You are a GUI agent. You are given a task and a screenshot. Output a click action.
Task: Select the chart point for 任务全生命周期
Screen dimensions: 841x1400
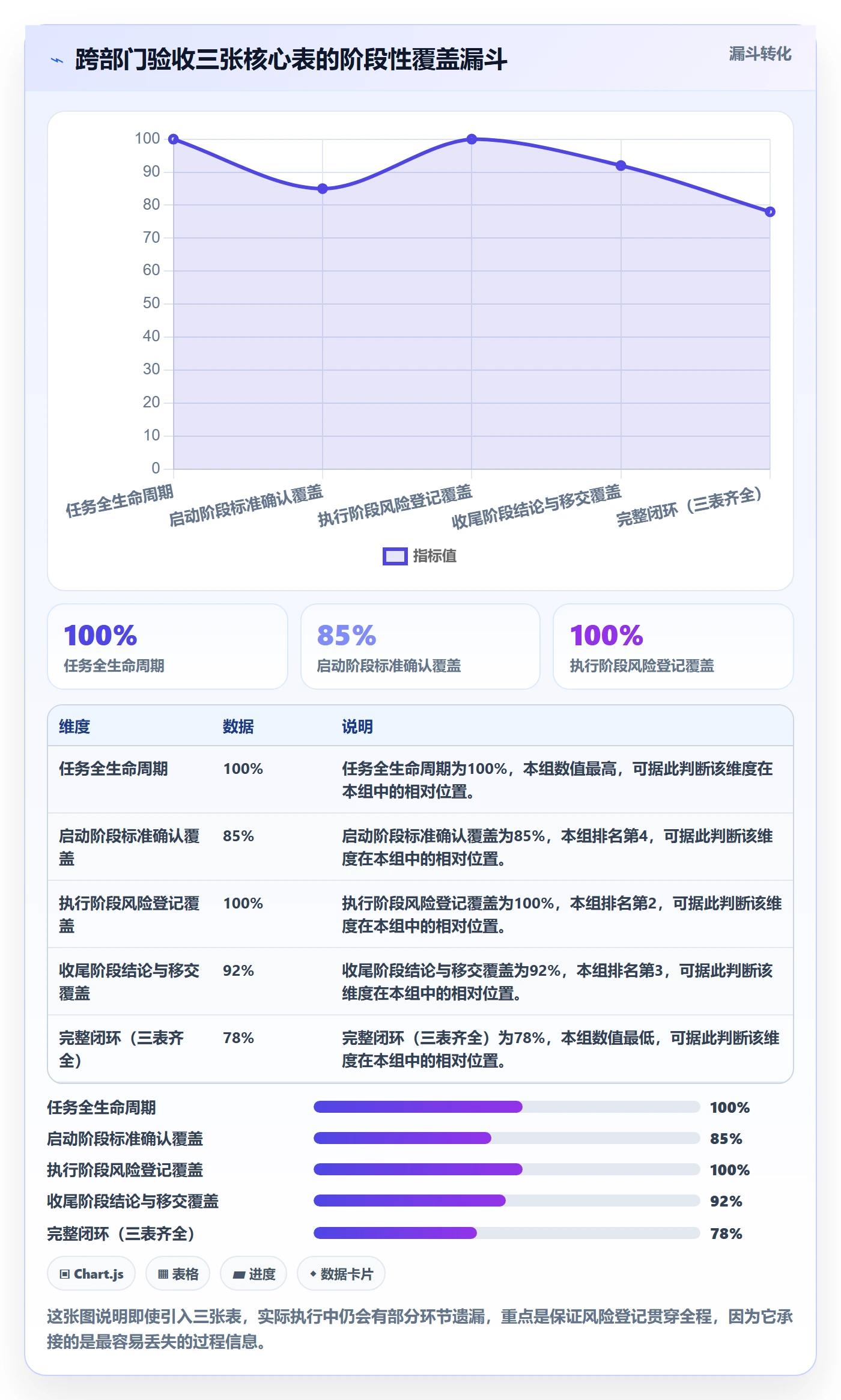point(174,139)
